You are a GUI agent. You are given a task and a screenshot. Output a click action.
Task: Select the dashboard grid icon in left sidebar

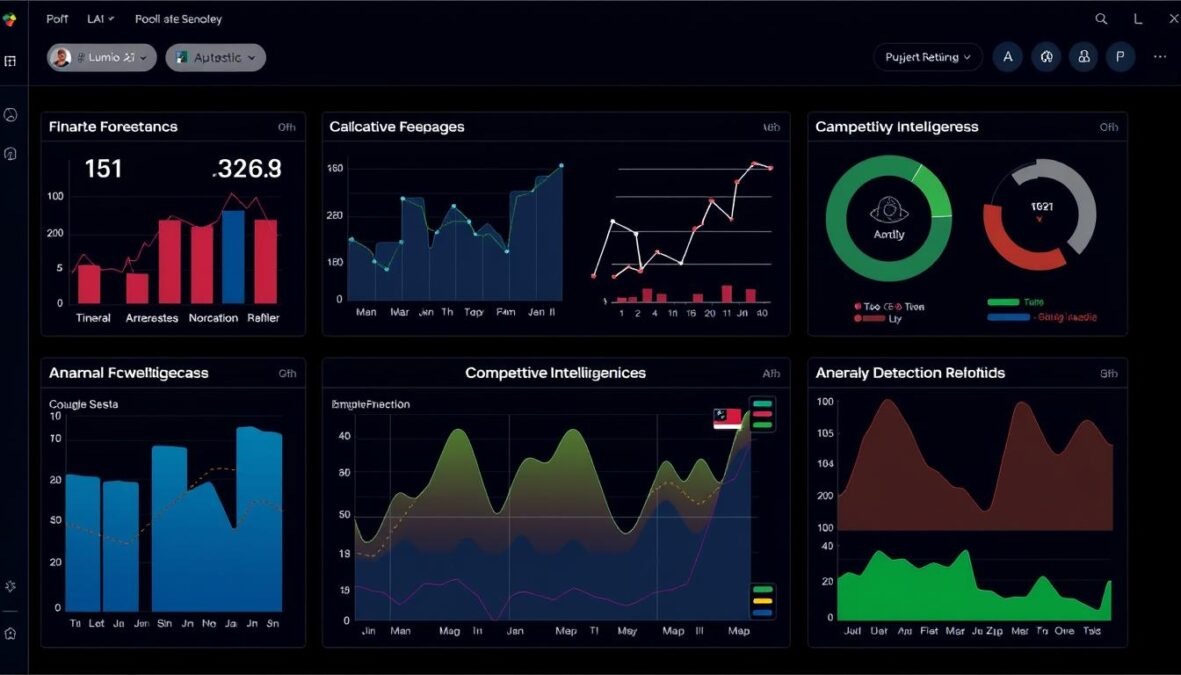[12, 60]
